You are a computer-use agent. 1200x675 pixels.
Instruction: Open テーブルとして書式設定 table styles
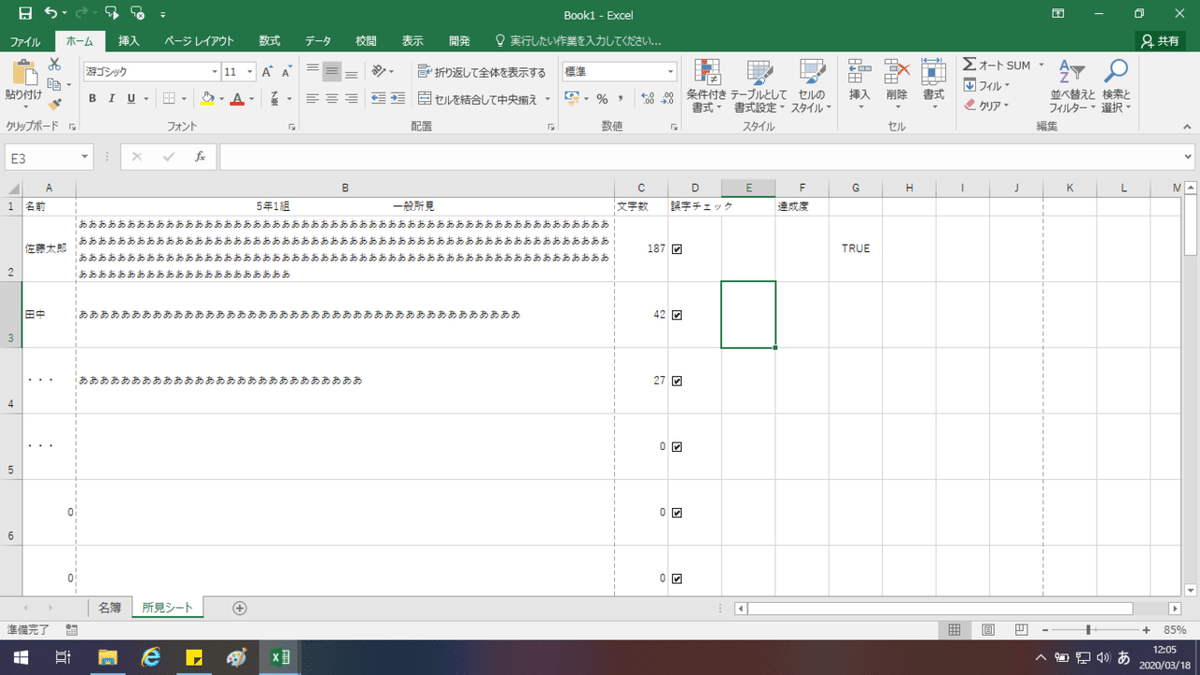(x=759, y=86)
